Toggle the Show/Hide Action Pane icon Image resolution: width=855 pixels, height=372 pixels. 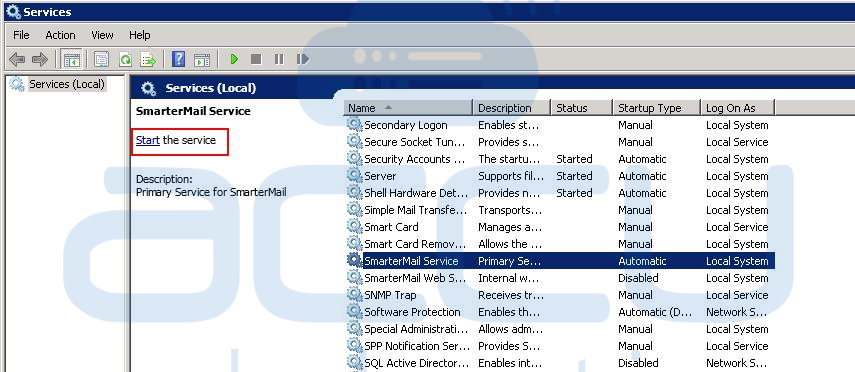tap(202, 59)
